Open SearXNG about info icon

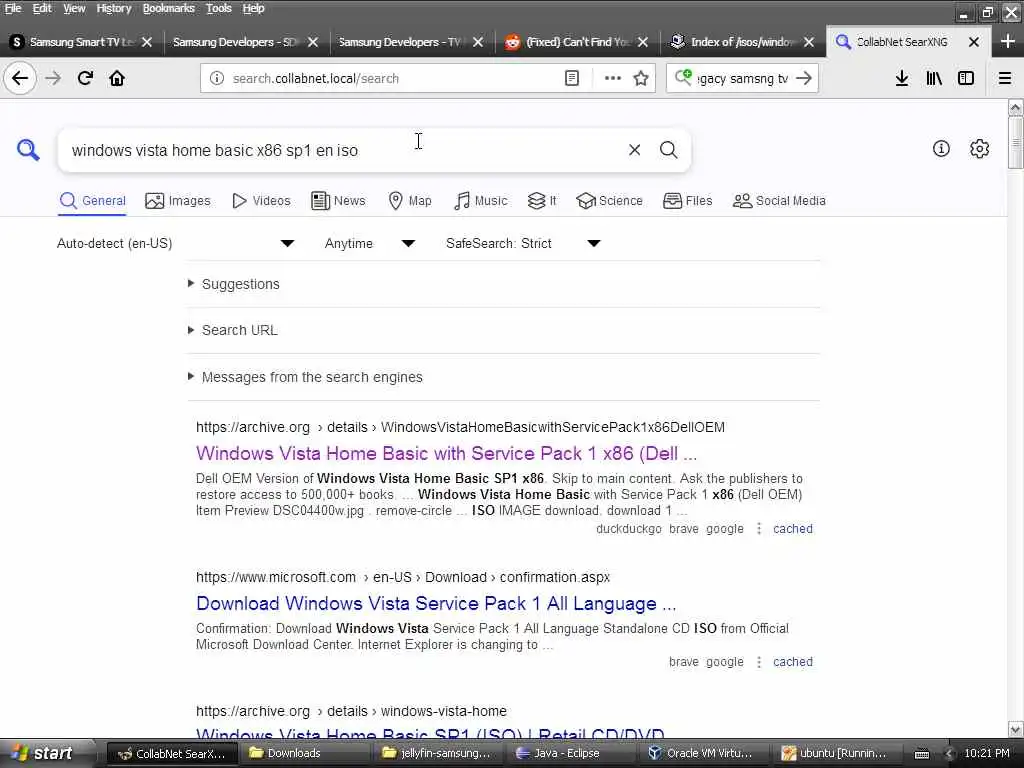pyautogui.click(x=940, y=149)
